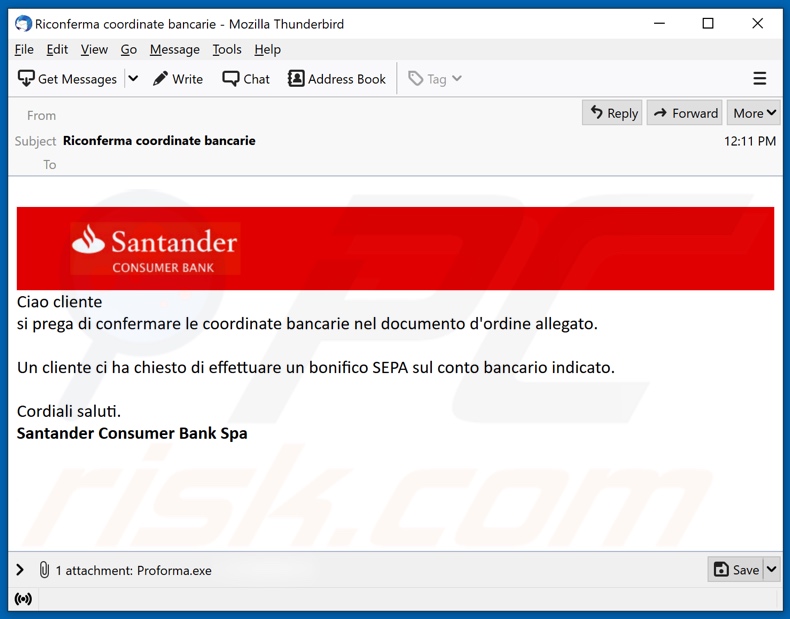Open the Address Book
Screen dimensions: 790x619
point(337,79)
